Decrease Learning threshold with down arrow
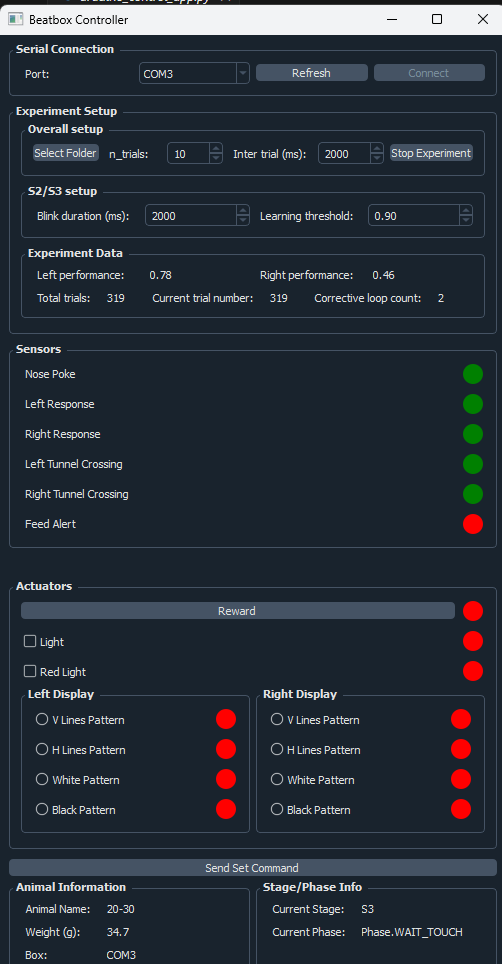 466,220
